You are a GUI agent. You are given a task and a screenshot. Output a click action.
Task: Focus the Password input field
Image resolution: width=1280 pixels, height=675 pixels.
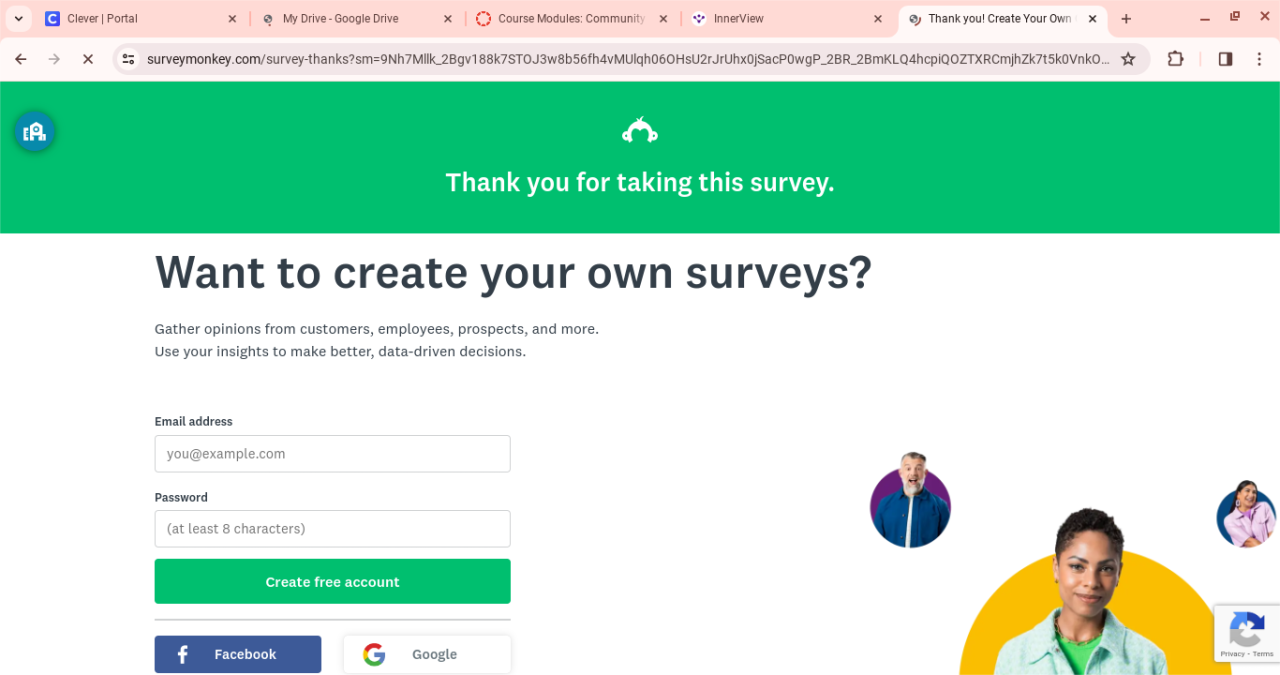tap(332, 528)
